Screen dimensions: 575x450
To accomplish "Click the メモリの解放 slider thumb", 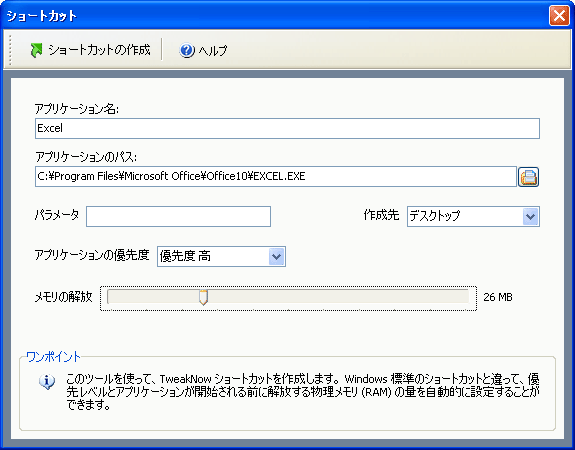I will click(x=203, y=297).
